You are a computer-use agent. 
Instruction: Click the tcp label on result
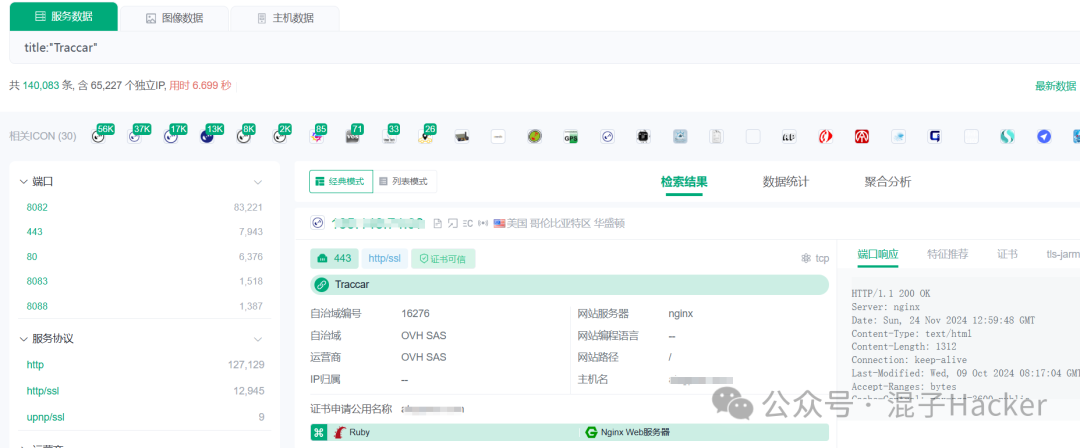point(822,258)
